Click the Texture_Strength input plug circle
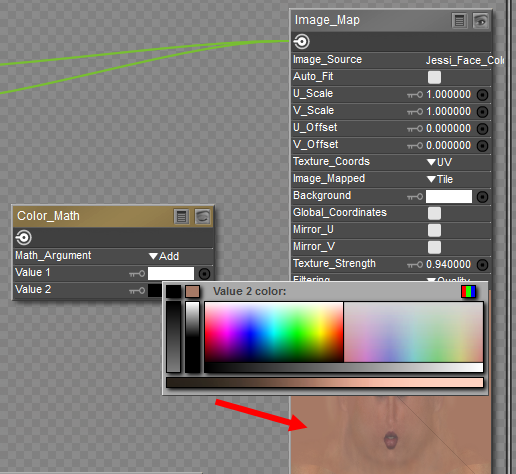Image resolution: width=516 pixels, height=474 pixels. tap(482, 265)
